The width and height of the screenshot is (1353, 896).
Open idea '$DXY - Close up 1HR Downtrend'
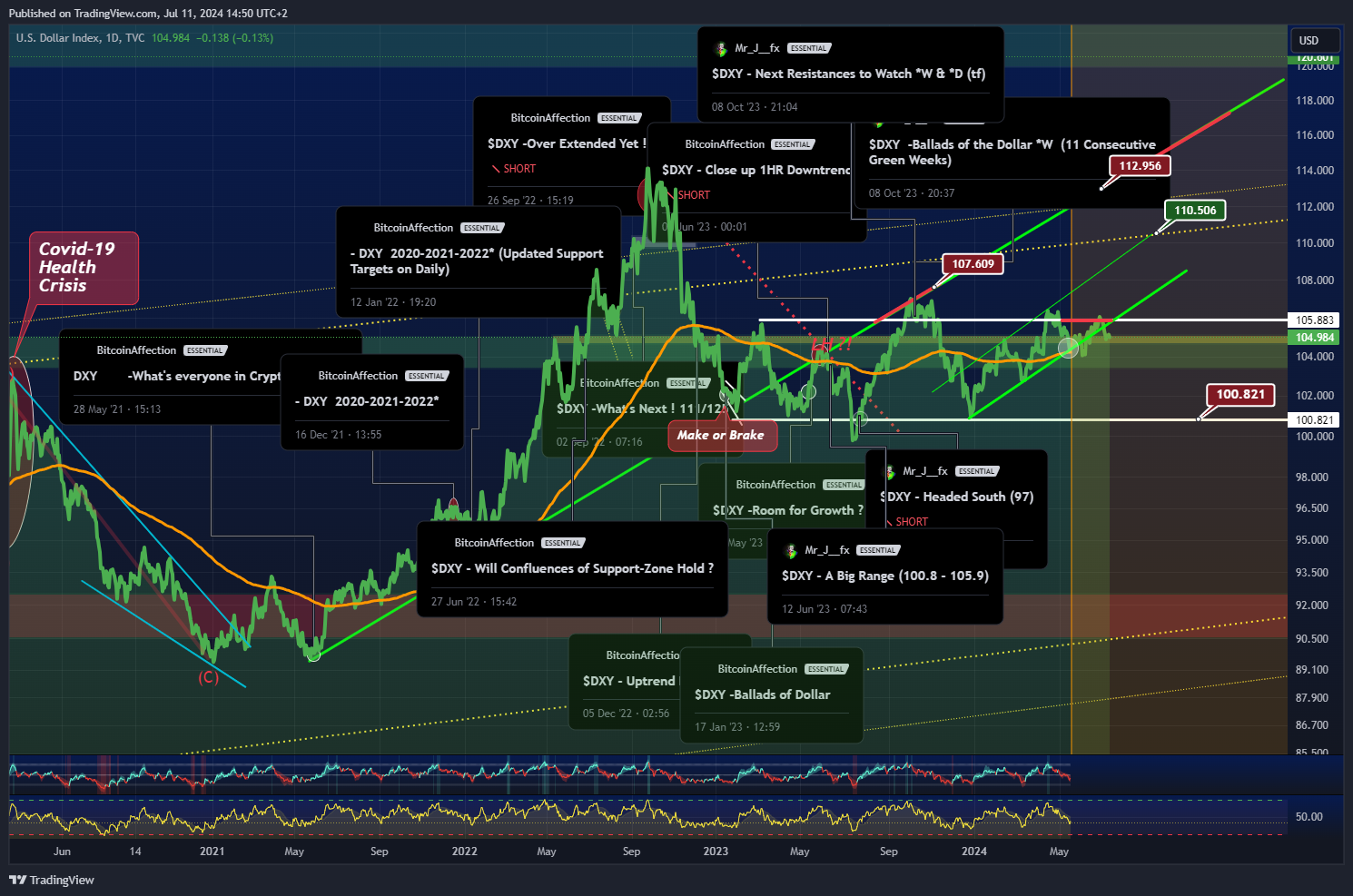tap(756, 170)
